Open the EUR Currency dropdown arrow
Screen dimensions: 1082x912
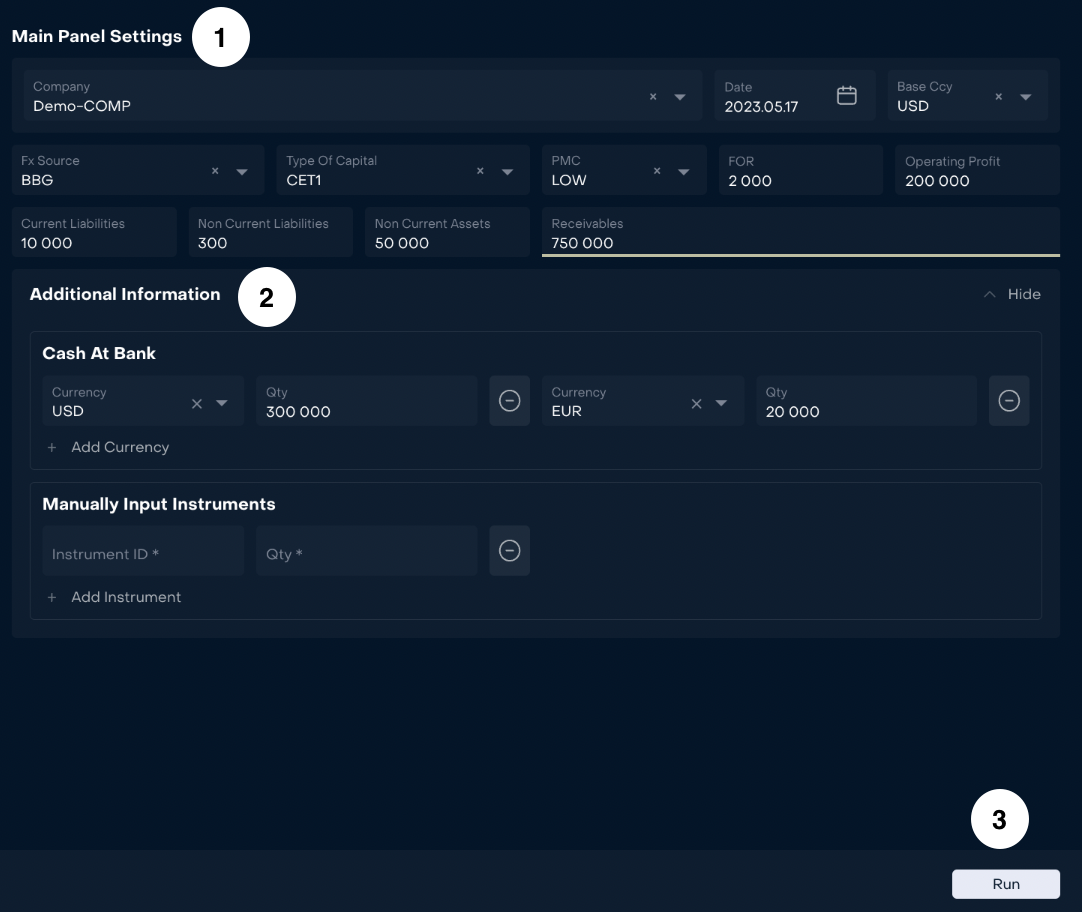pyautogui.click(x=721, y=403)
